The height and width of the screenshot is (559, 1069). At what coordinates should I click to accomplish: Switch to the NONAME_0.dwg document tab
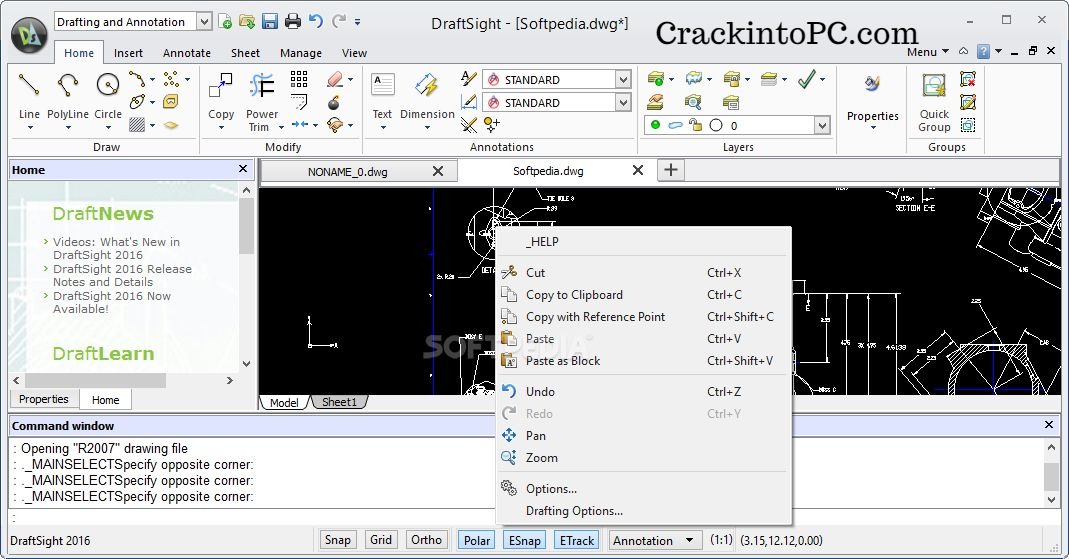coord(348,172)
